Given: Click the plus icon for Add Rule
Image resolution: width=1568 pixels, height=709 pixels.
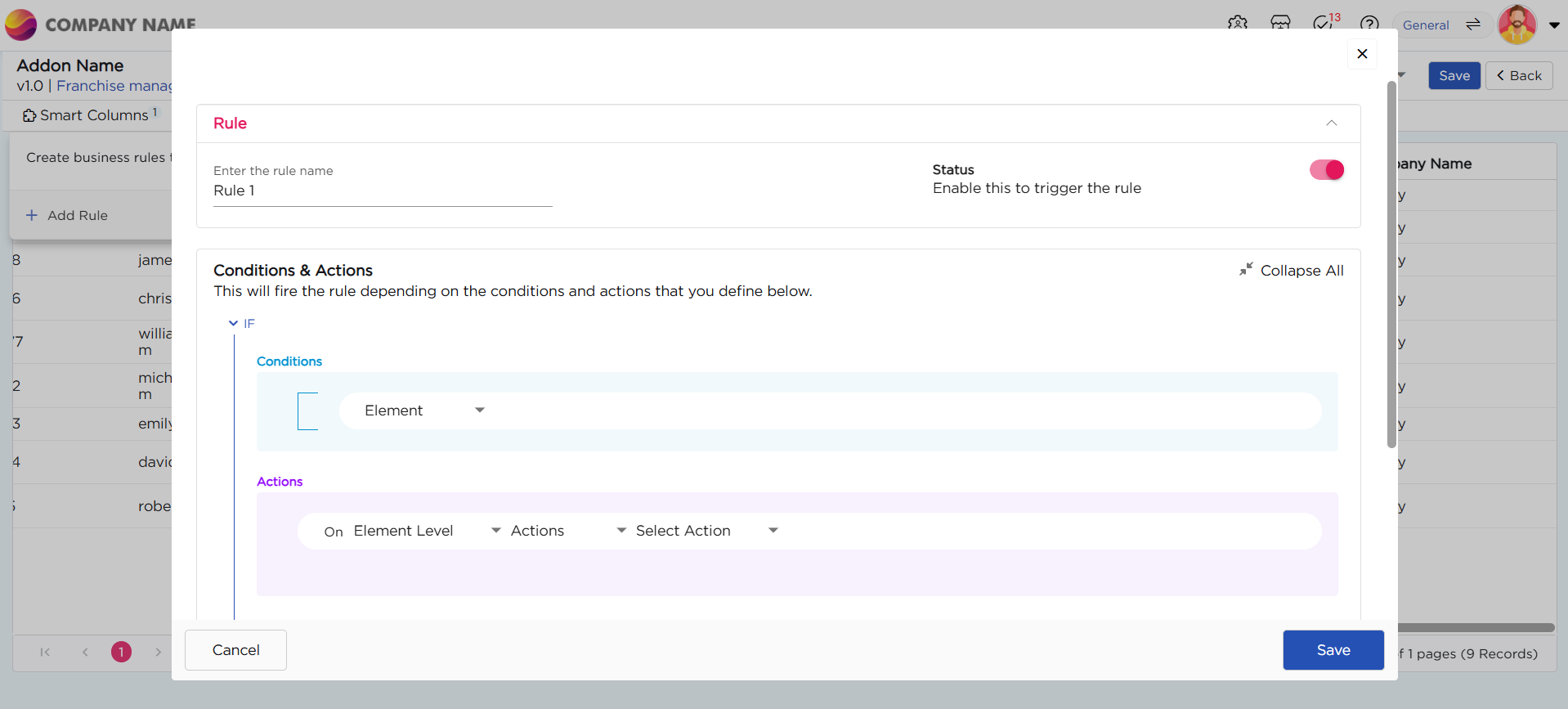Looking at the screenshot, I should 32,215.
